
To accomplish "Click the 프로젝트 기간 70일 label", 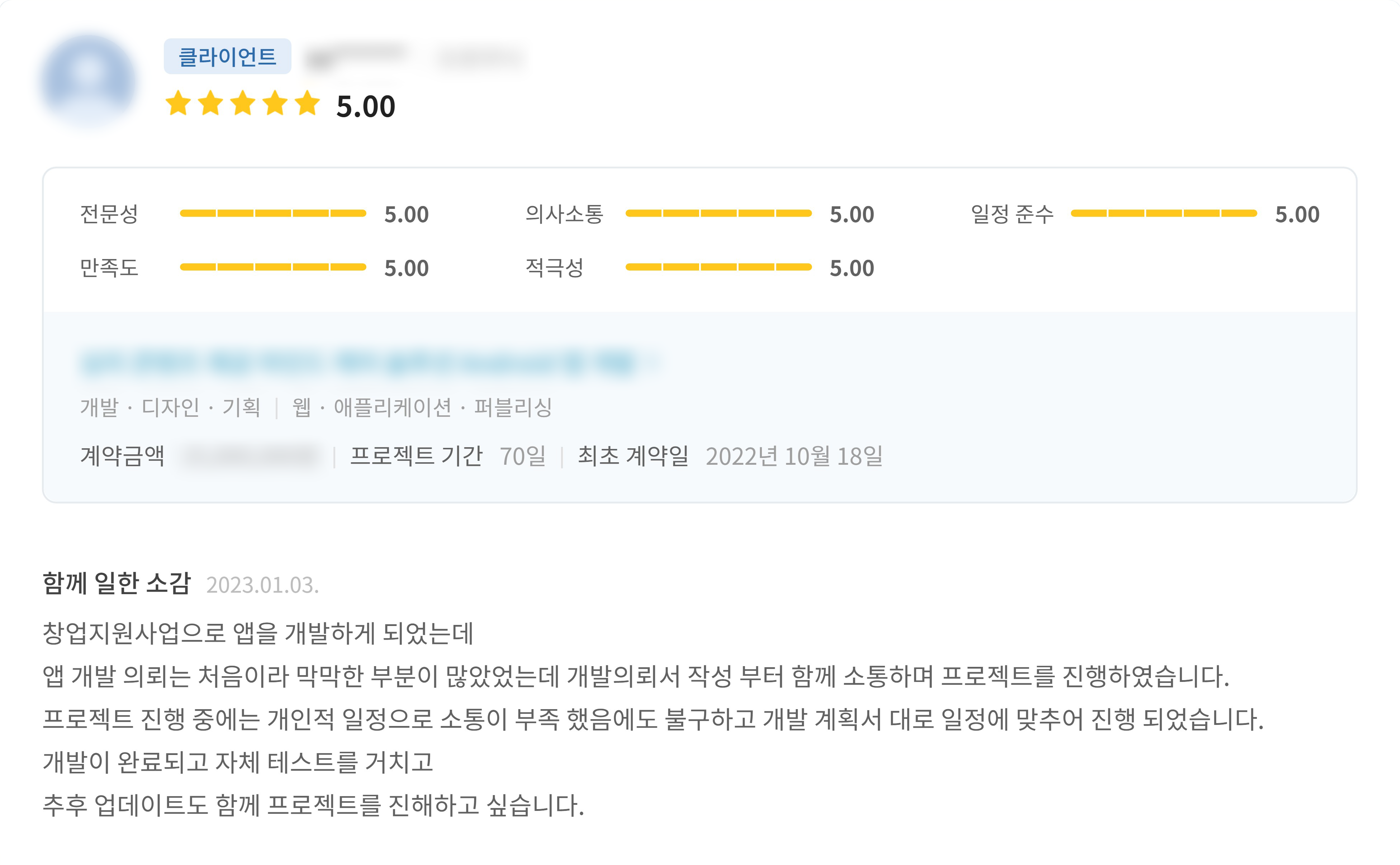I will tap(447, 456).
